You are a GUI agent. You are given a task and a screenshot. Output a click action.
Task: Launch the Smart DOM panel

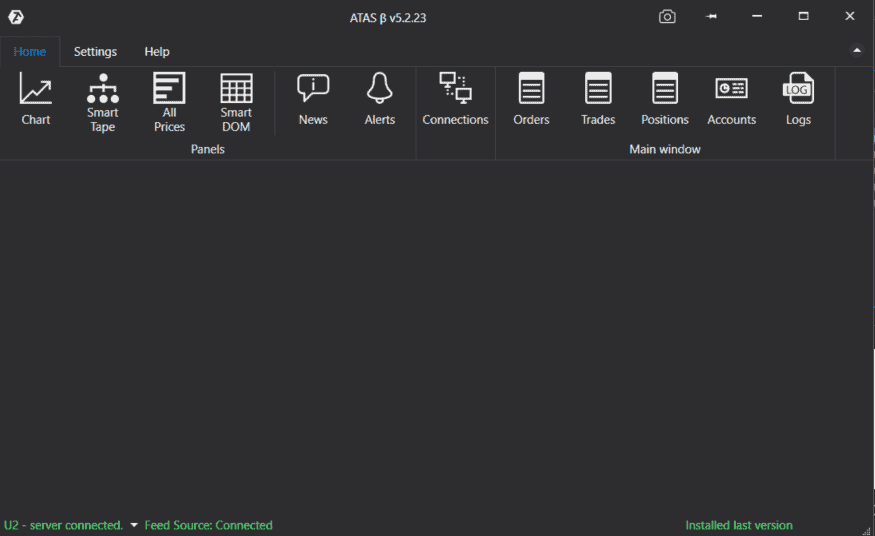click(x=236, y=103)
